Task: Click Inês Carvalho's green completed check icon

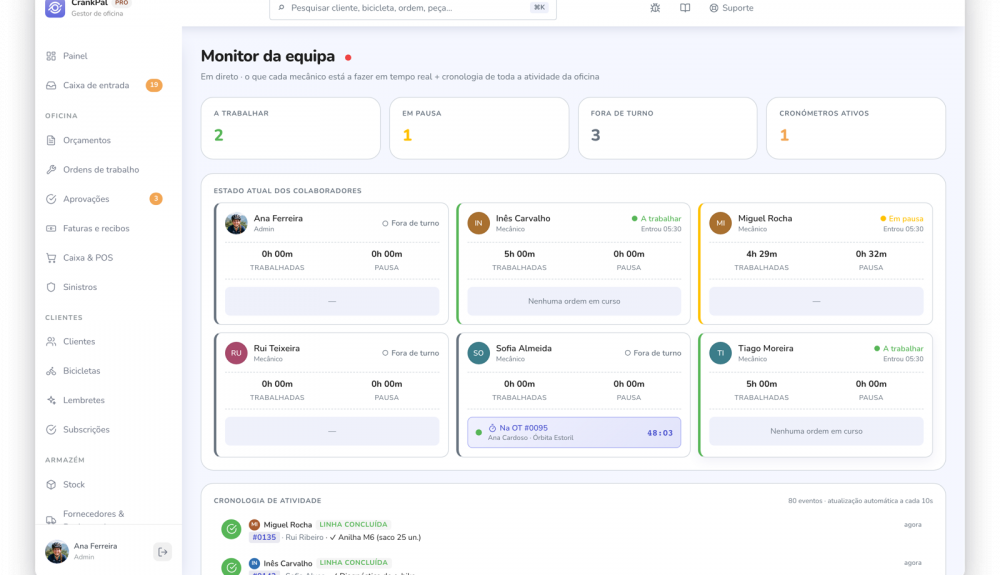Action: pyautogui.click(x=231, y=566)
